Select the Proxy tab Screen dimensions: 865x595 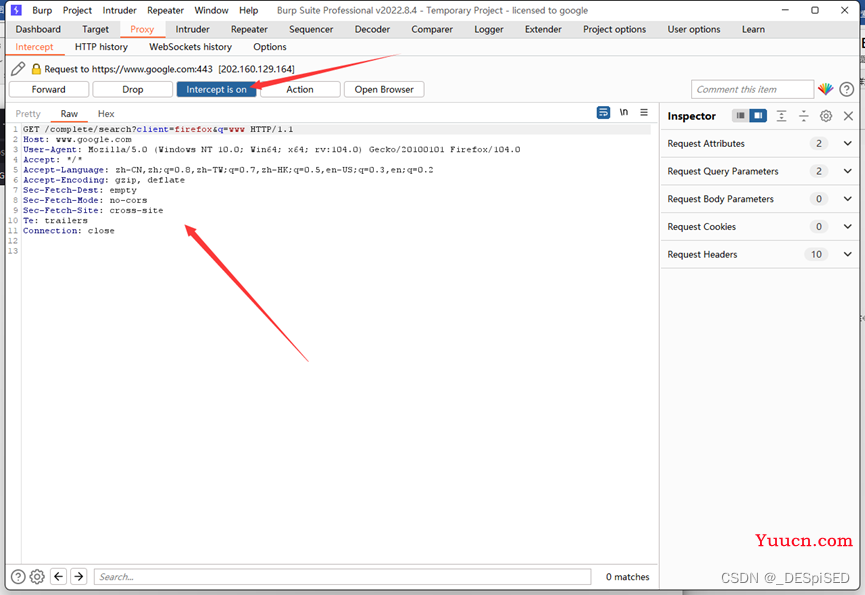pos(142,29)
